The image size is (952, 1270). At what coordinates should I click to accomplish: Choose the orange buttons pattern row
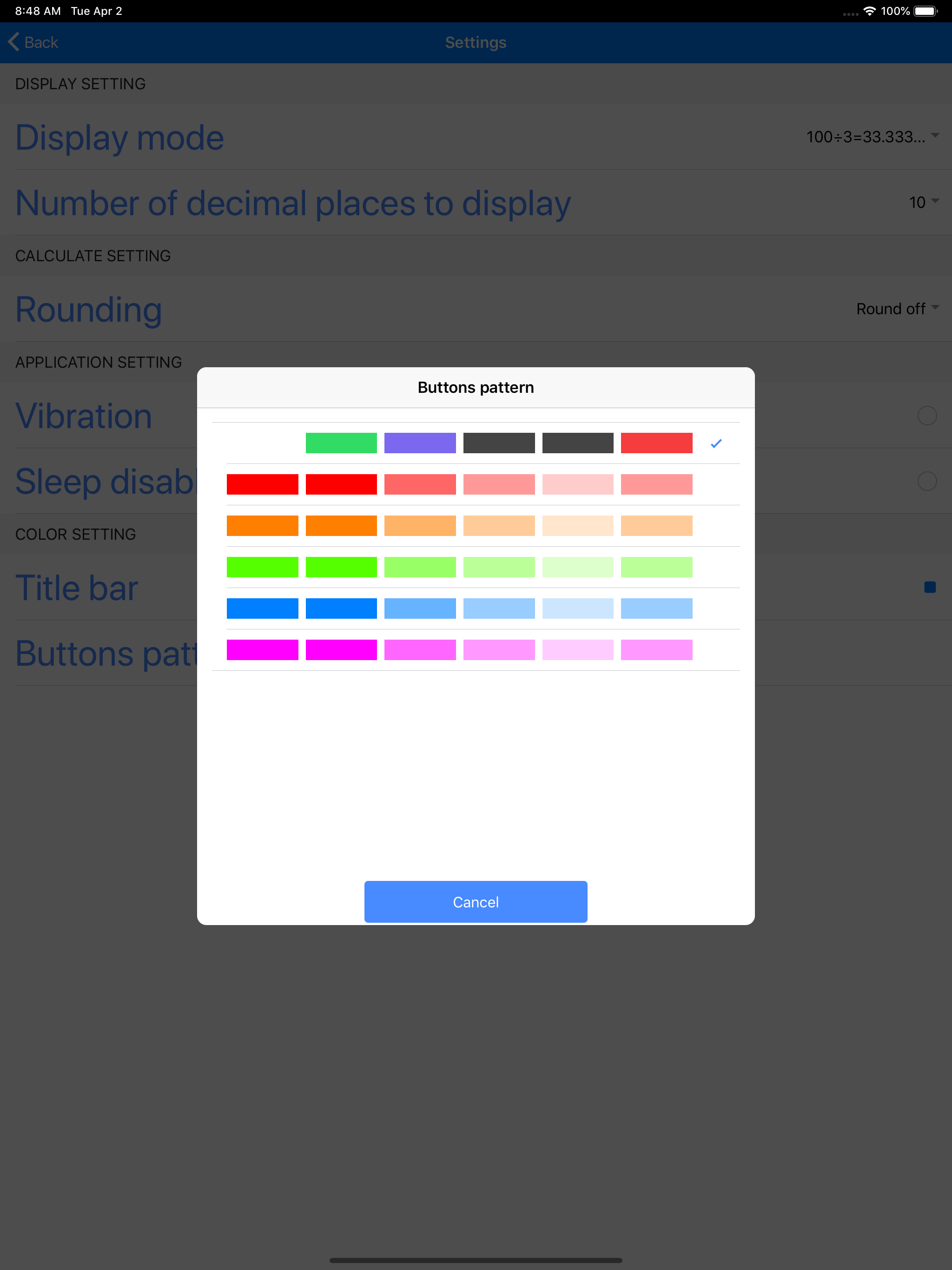(459, 526)
